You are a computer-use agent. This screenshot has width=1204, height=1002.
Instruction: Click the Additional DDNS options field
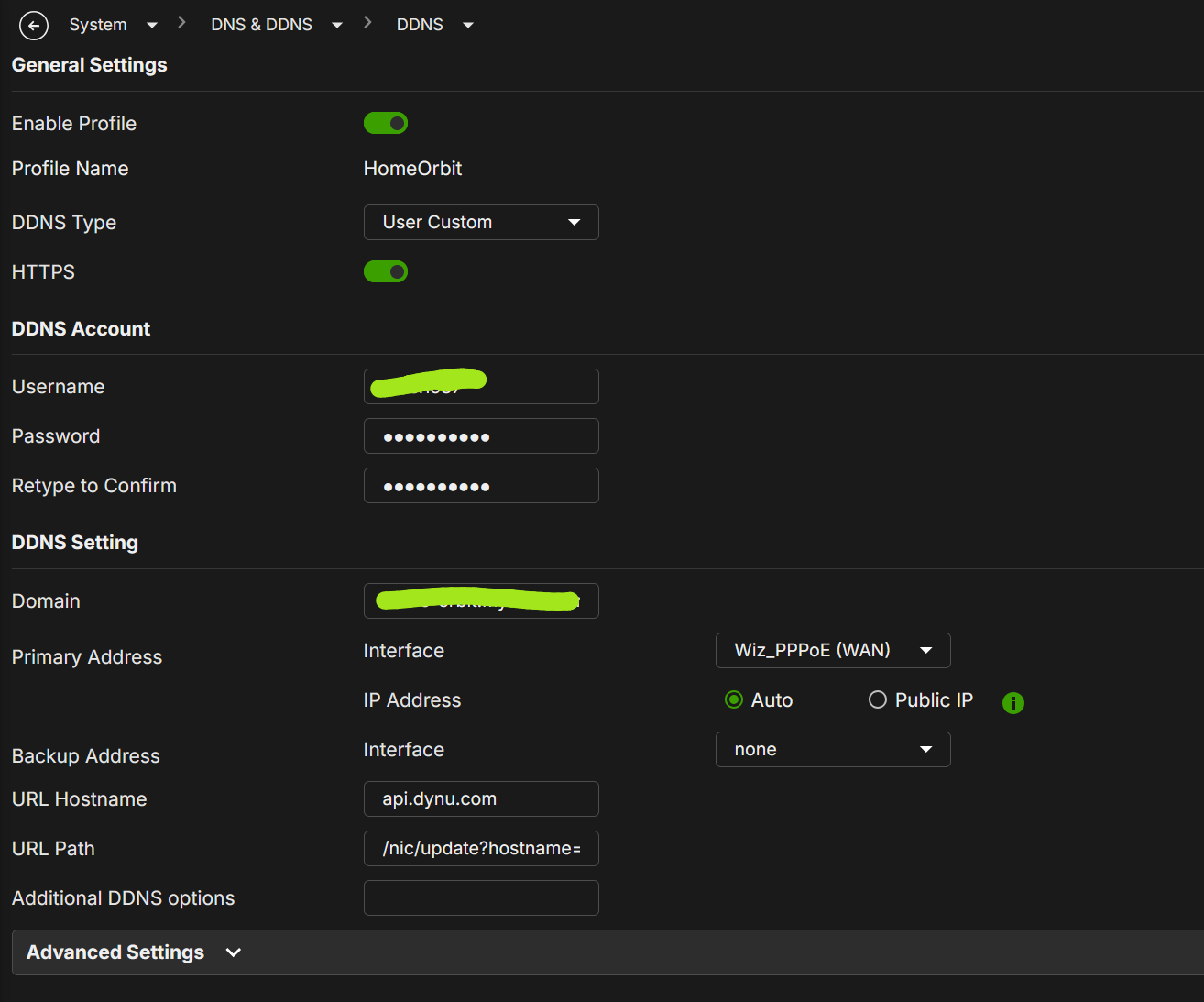[x=481, y=898]
